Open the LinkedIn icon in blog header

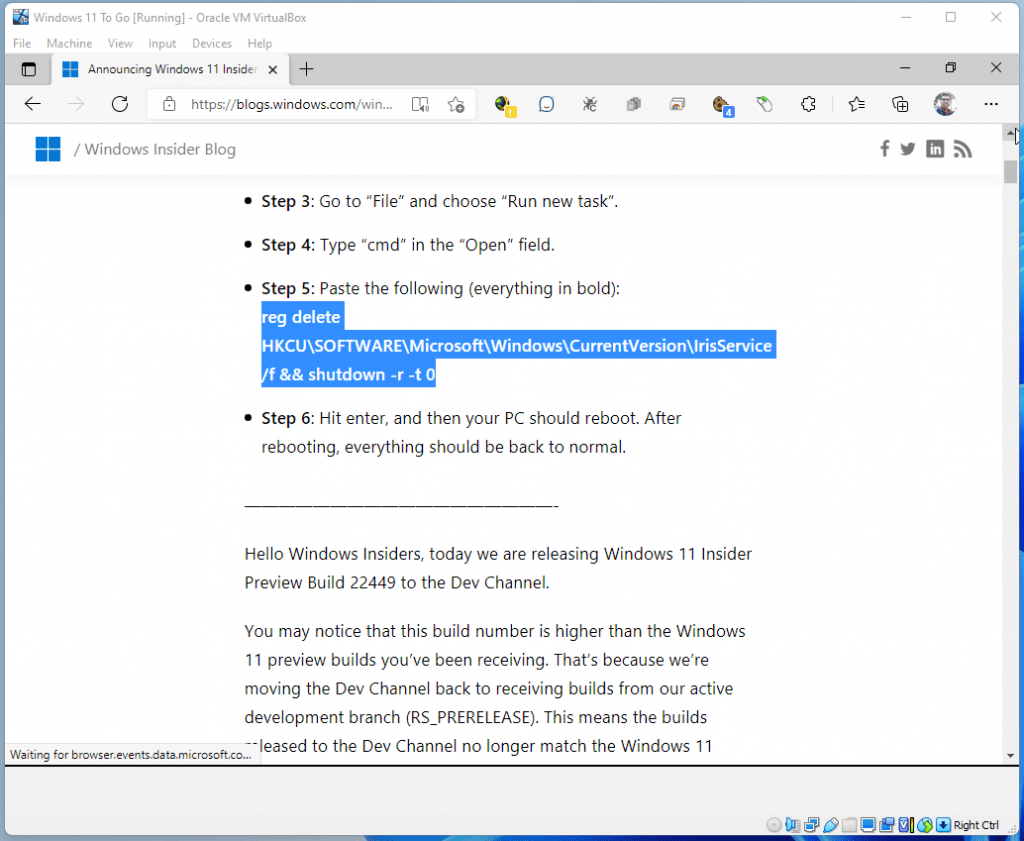tap(935, 149)
